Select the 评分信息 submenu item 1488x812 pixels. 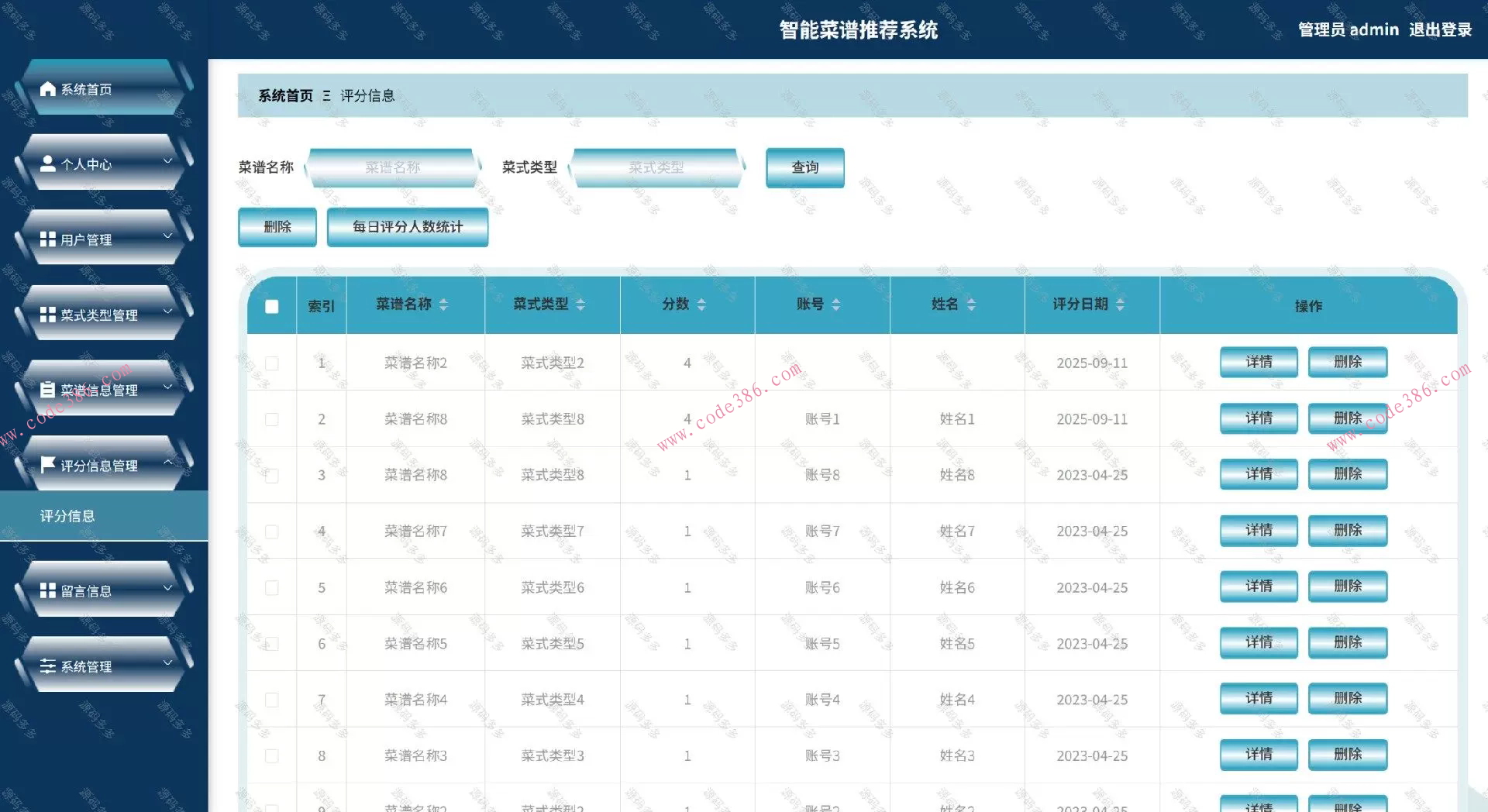(x=67, y=515)
